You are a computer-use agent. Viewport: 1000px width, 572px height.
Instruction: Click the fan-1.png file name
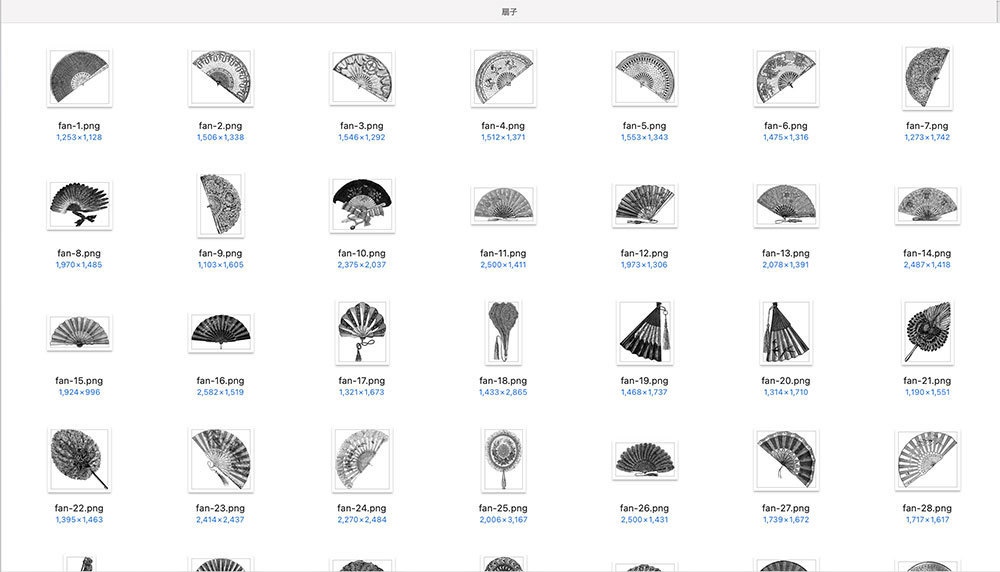(x=79, y=126)
